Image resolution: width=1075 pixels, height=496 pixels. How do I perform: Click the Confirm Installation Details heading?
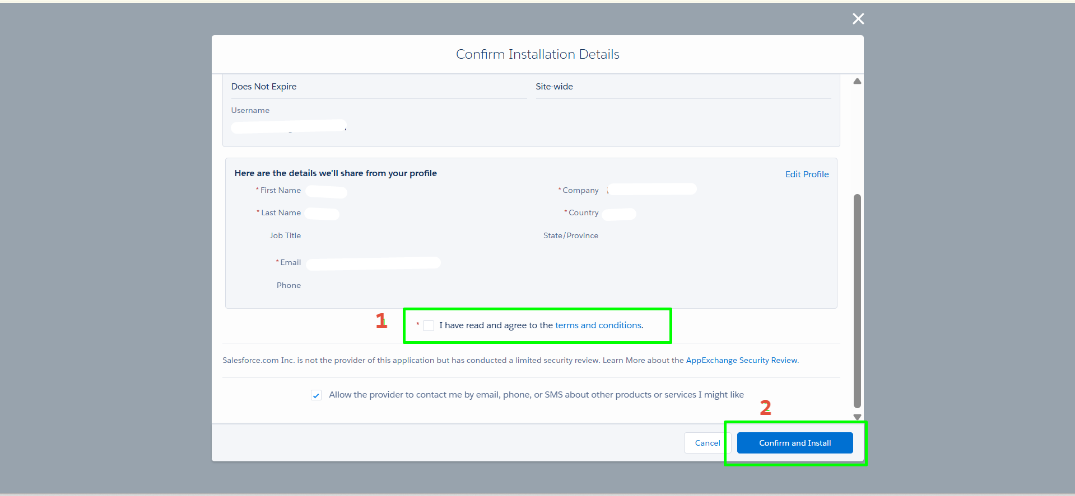click(537, 54)
